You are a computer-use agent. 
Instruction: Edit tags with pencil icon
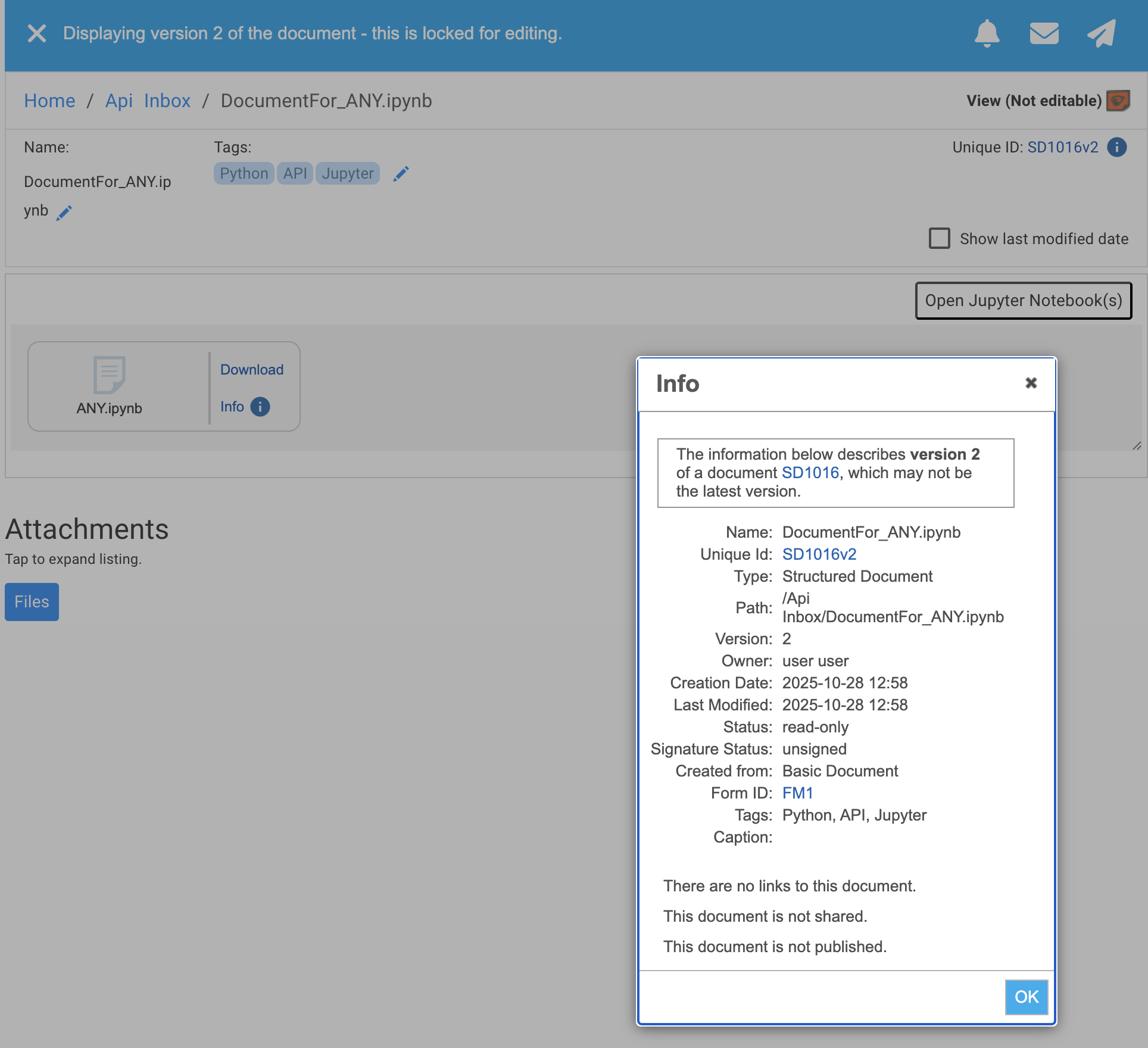pos(401,174)
